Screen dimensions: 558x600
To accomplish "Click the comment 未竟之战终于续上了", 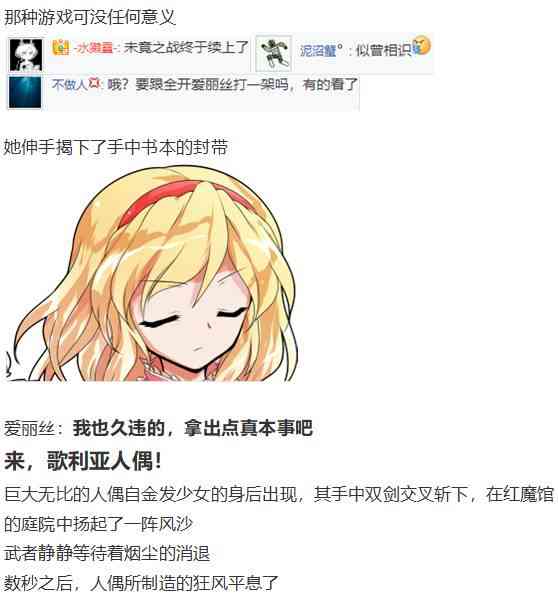I will click(x=186, y=47).
